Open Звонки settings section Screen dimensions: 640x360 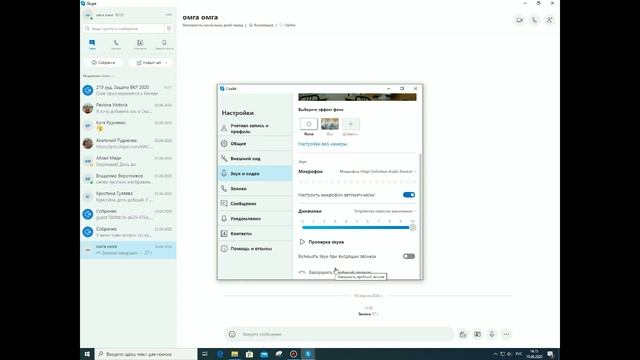click(x=255, y=189)
